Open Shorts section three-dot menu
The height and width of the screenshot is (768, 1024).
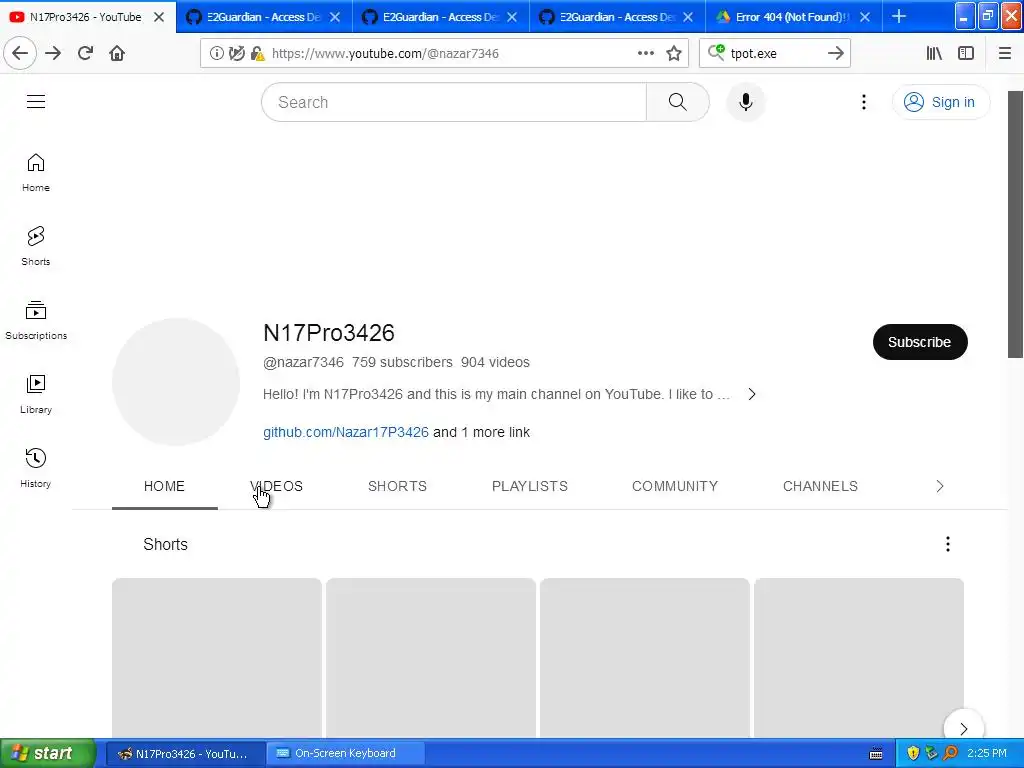pos(948,544)
